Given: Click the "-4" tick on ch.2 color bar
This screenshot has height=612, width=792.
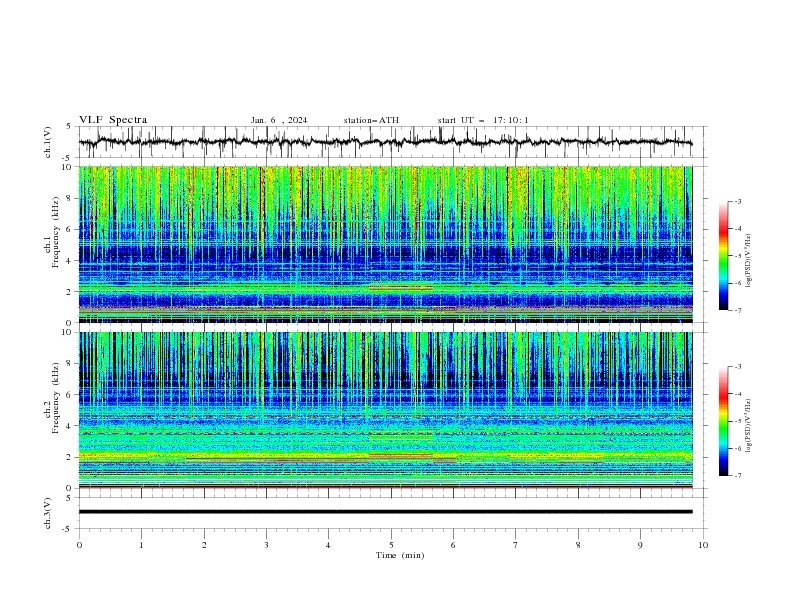Looking at the screenshot, I should (x=737, y=394).
